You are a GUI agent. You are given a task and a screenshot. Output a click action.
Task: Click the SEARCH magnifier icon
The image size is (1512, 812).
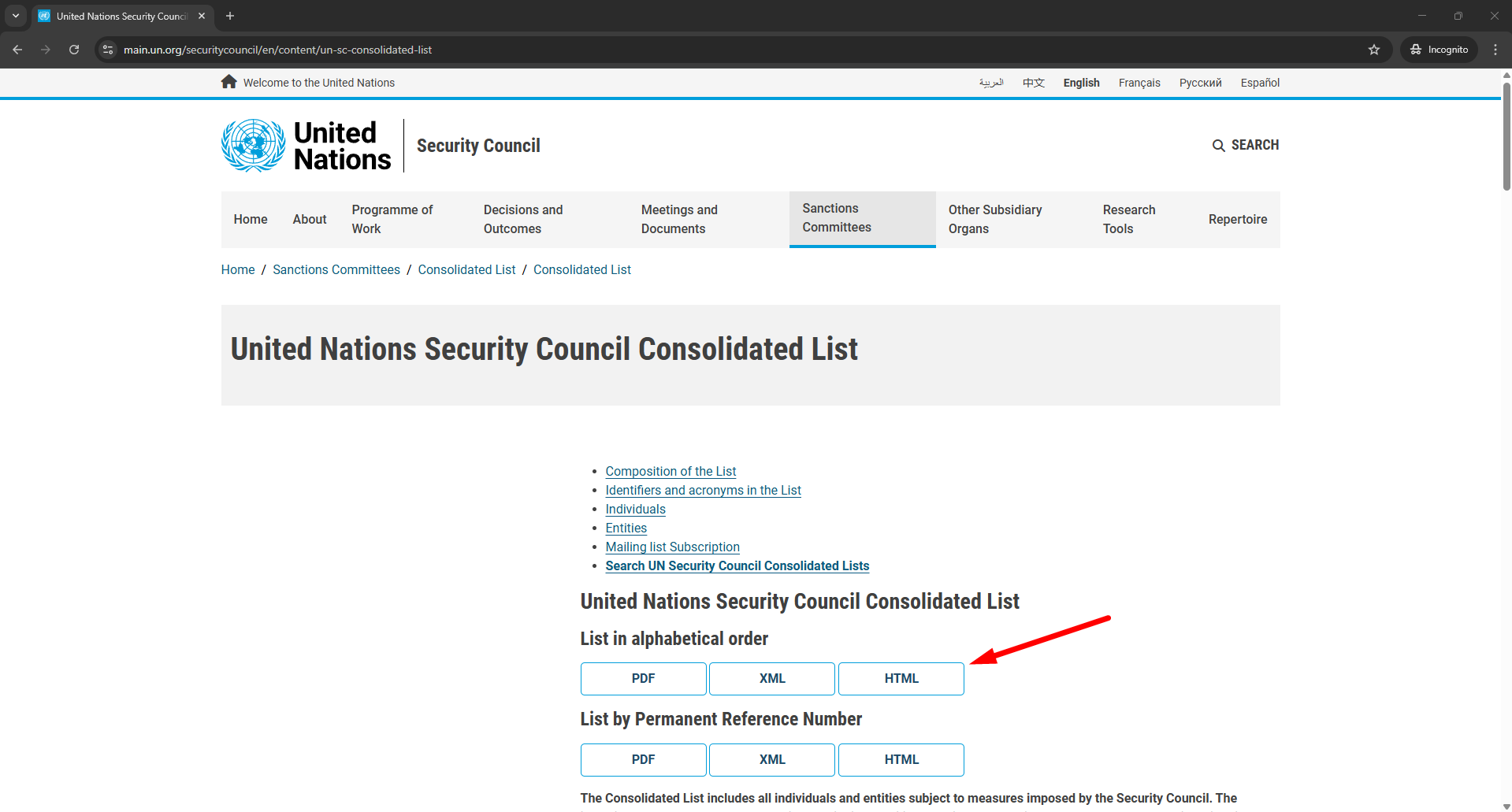coord(1218,146)
